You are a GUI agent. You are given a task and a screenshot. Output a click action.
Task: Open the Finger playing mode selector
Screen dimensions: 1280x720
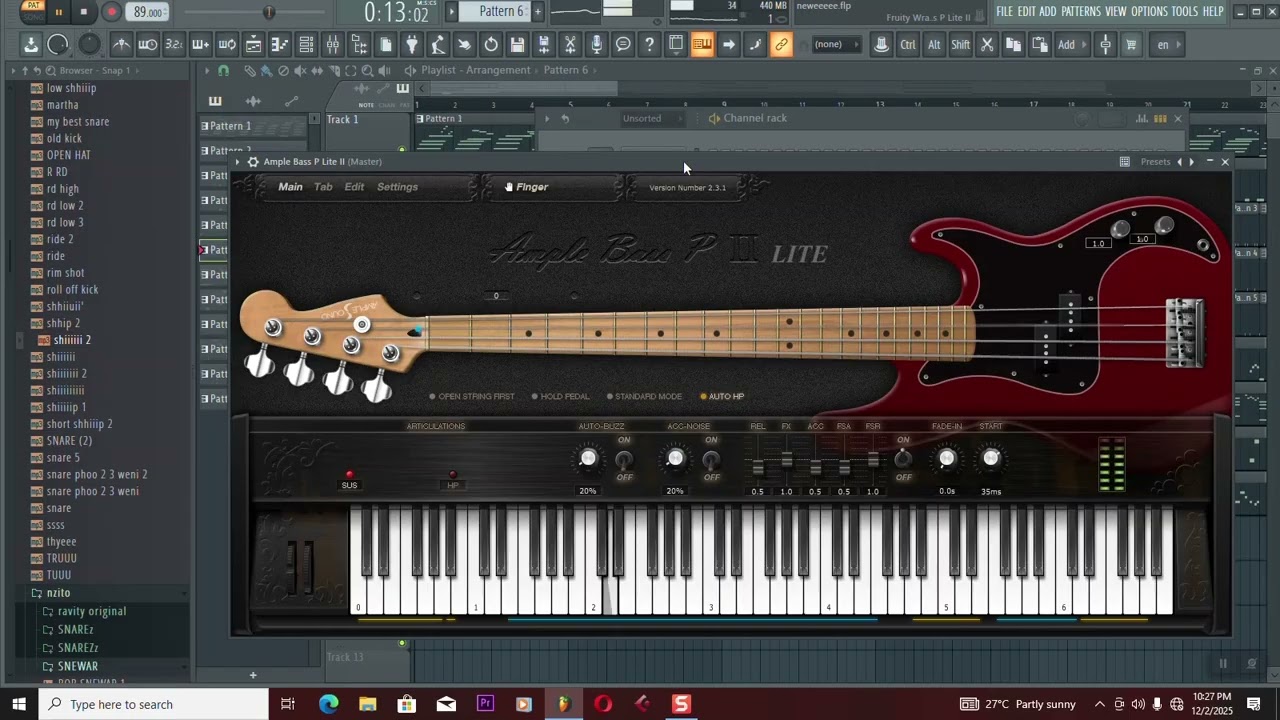click(527, 187)
